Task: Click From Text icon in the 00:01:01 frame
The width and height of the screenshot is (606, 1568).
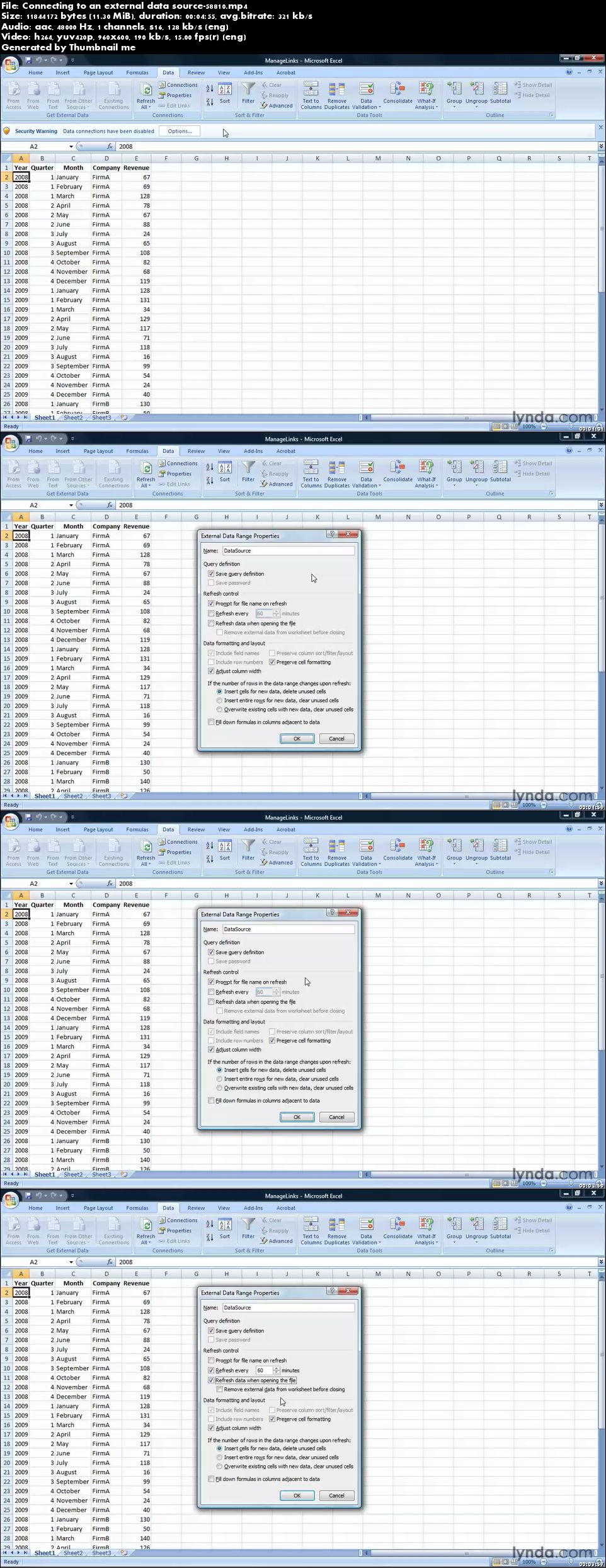Action: (53, 89)
